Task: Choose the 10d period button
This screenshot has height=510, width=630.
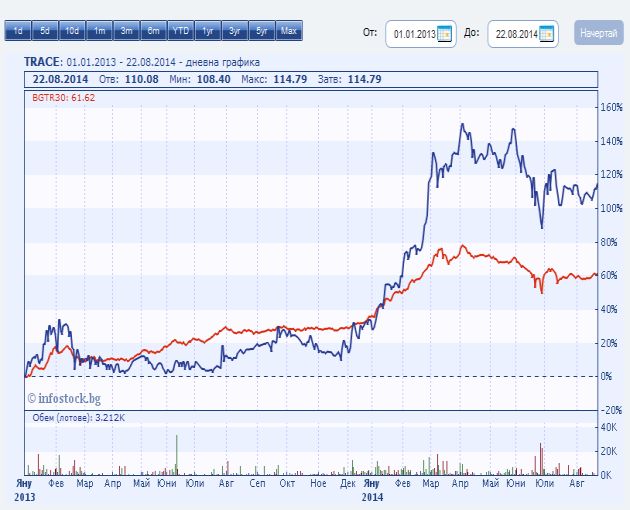Action: (72, 31)
